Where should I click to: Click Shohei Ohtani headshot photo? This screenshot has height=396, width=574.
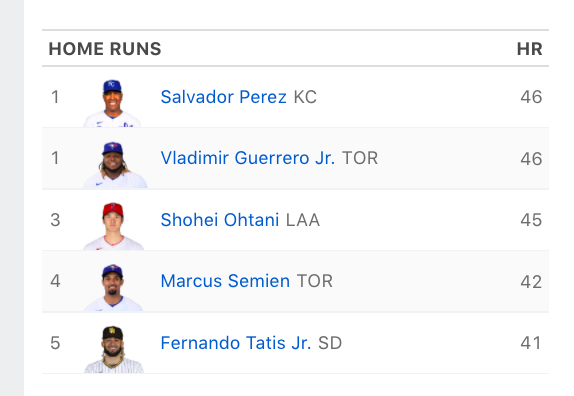coord(113,226)
